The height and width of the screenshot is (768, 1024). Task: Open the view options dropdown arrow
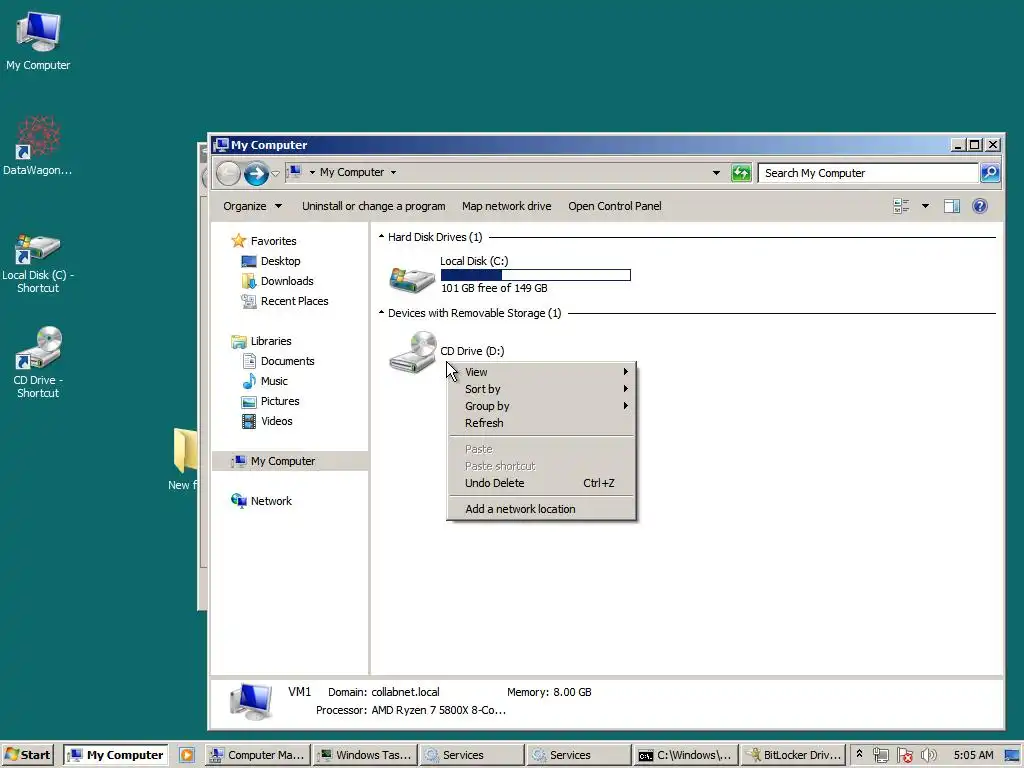[925, 206]
